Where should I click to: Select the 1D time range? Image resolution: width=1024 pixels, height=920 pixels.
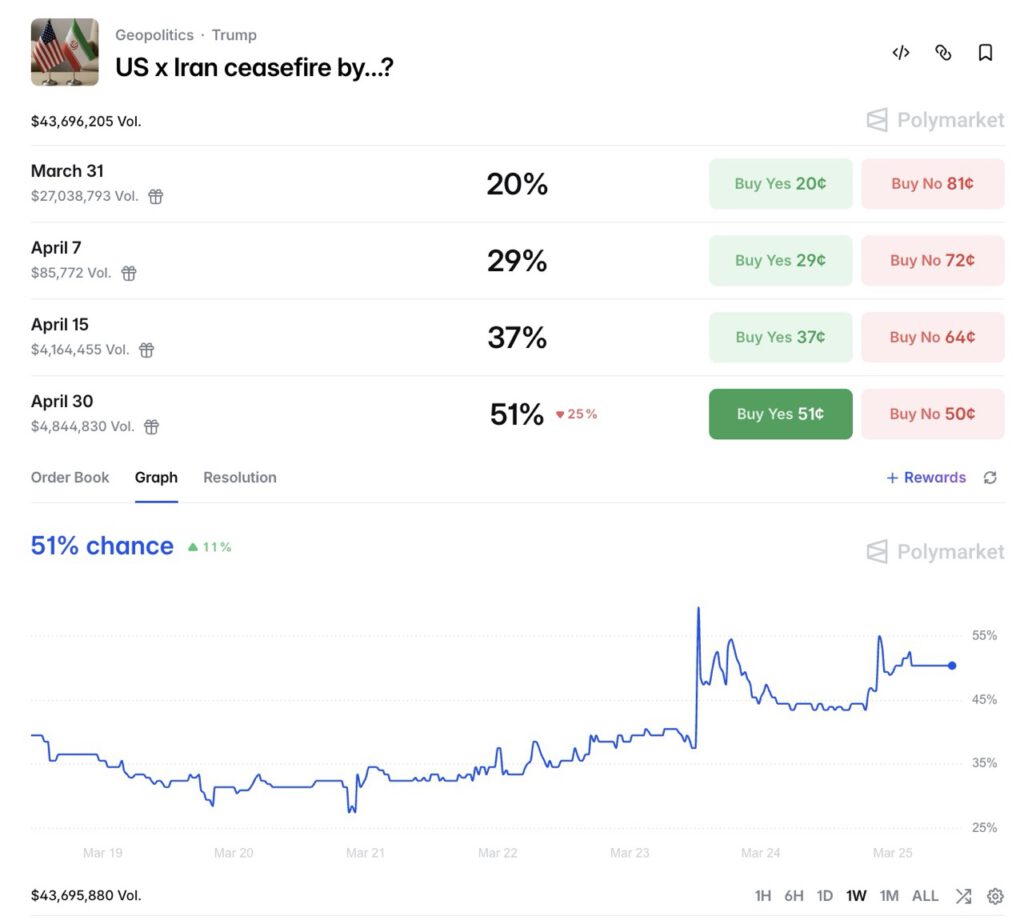[825, 896]
